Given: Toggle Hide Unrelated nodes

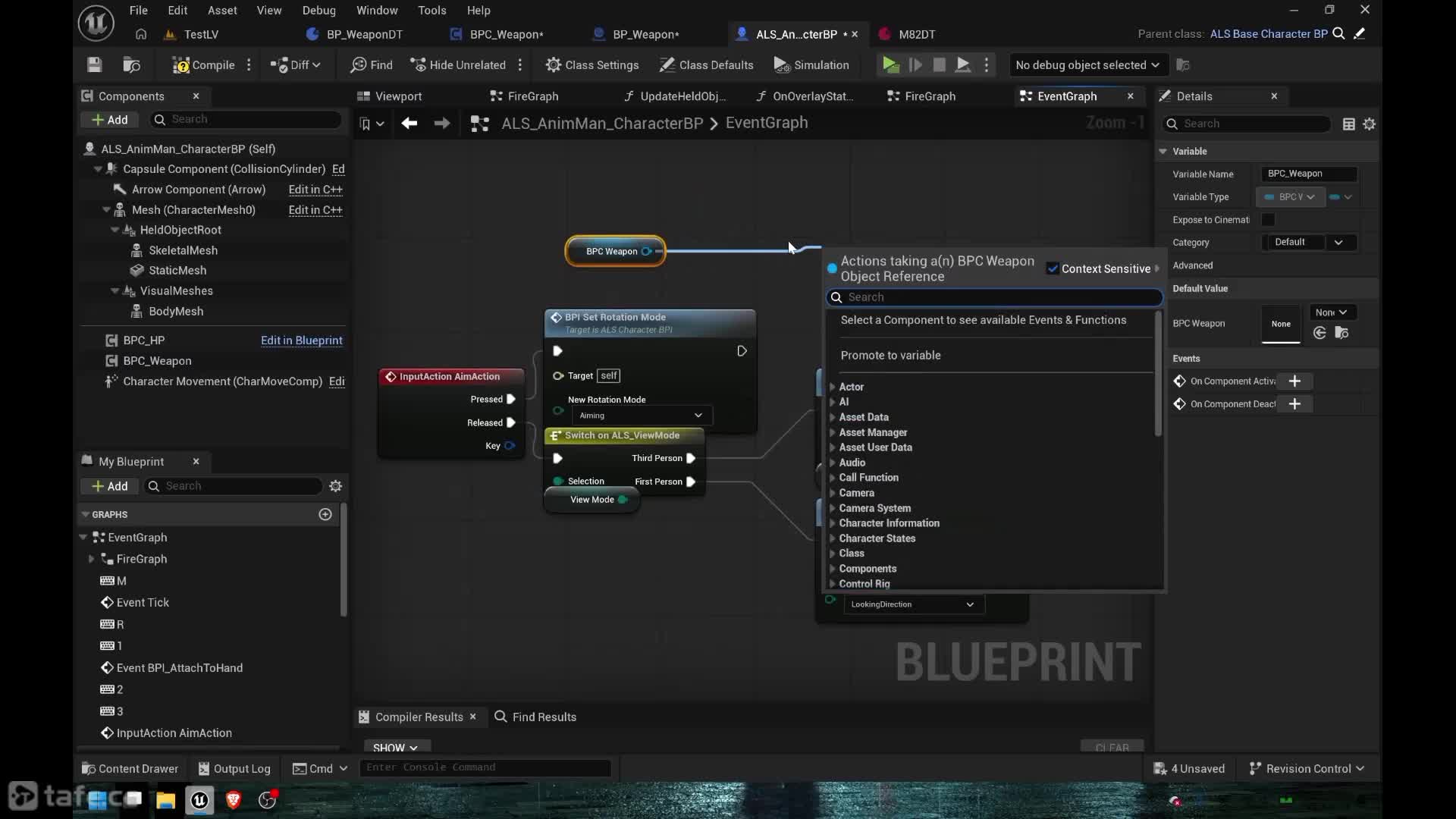Looking at the screenshot, I should click(458, 65).
